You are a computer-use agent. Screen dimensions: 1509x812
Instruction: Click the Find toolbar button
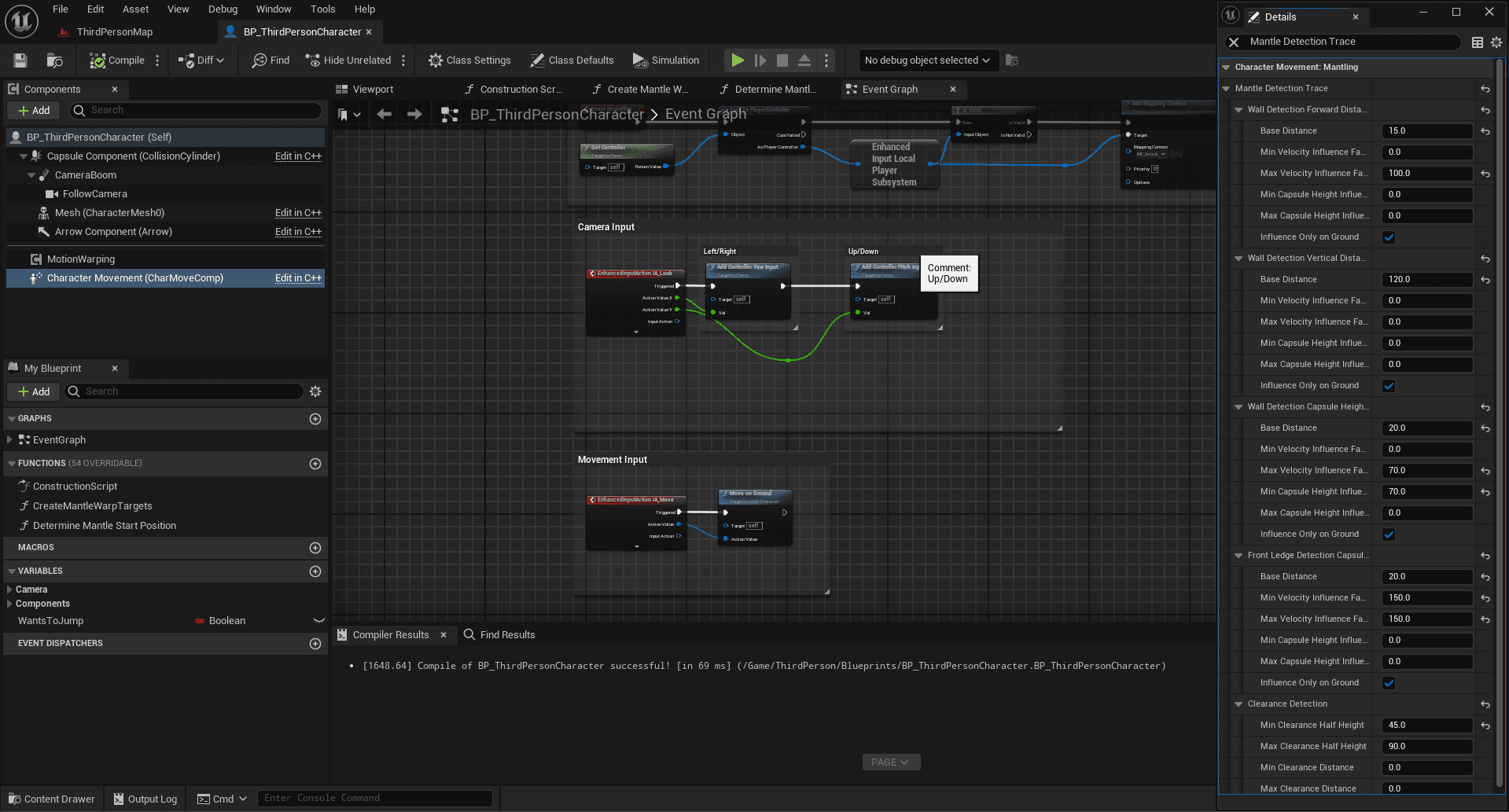271,61
